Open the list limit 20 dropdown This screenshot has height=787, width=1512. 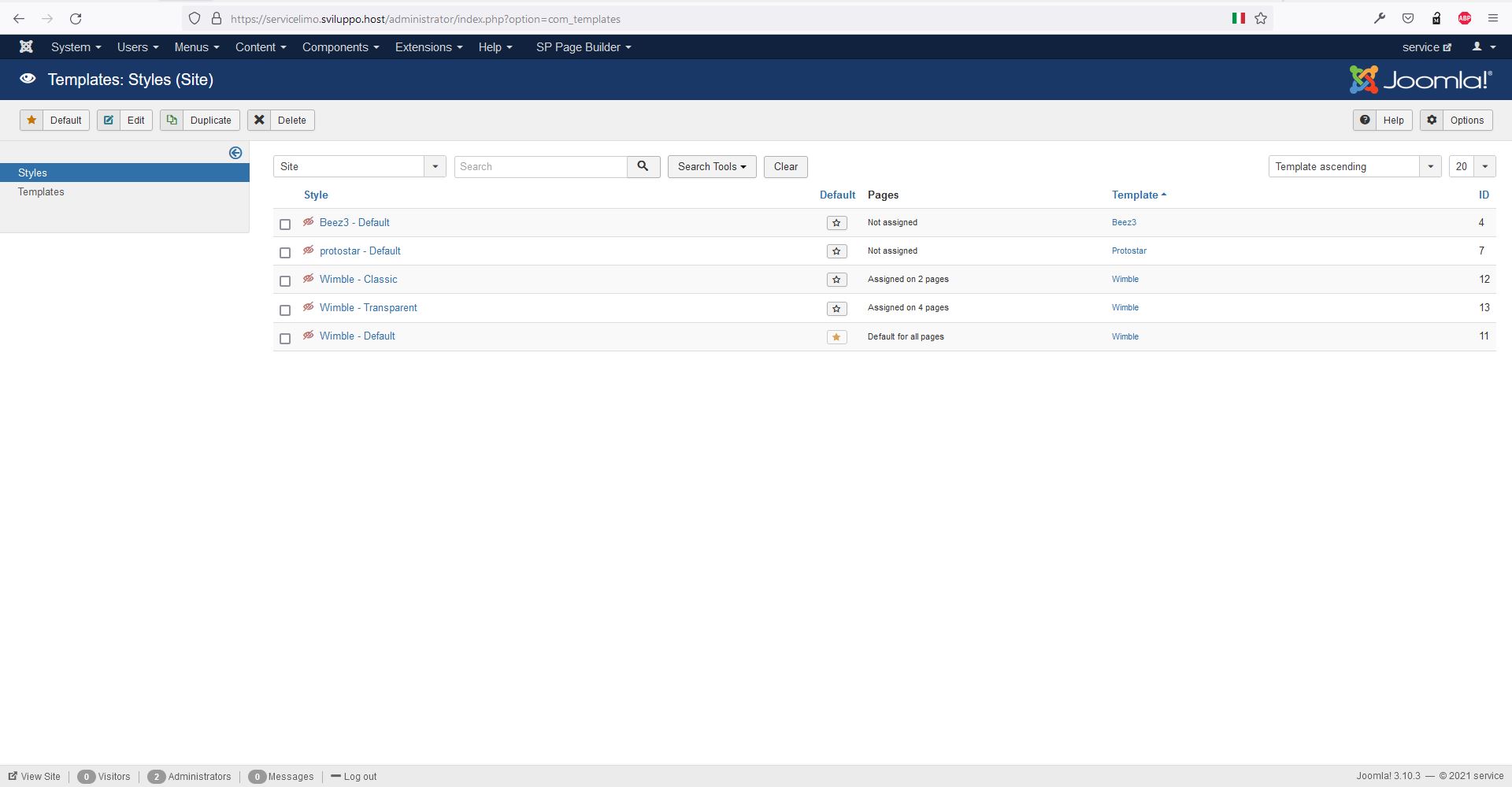coord(1471,166)
